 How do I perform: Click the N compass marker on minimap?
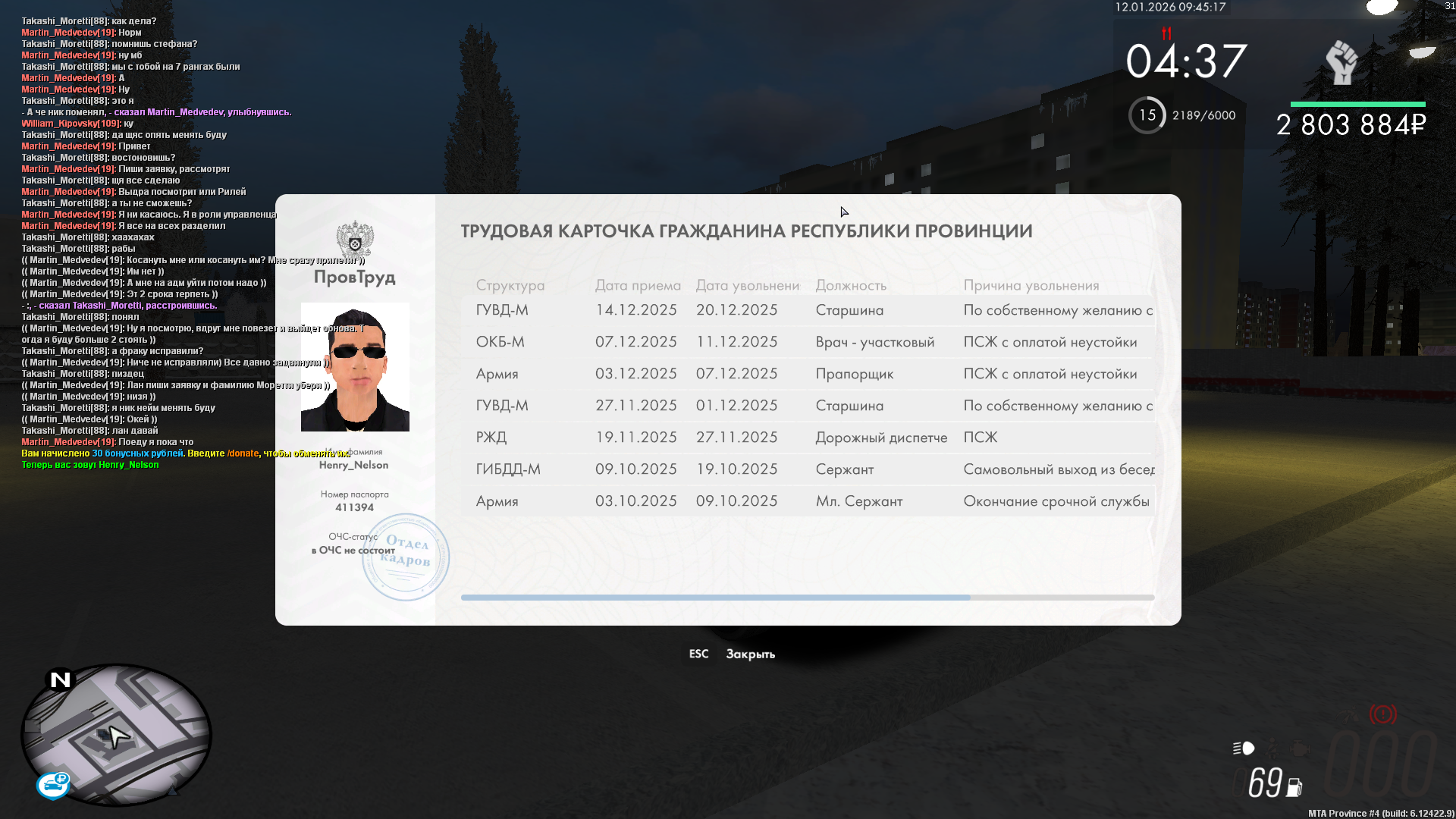(60, 679)
